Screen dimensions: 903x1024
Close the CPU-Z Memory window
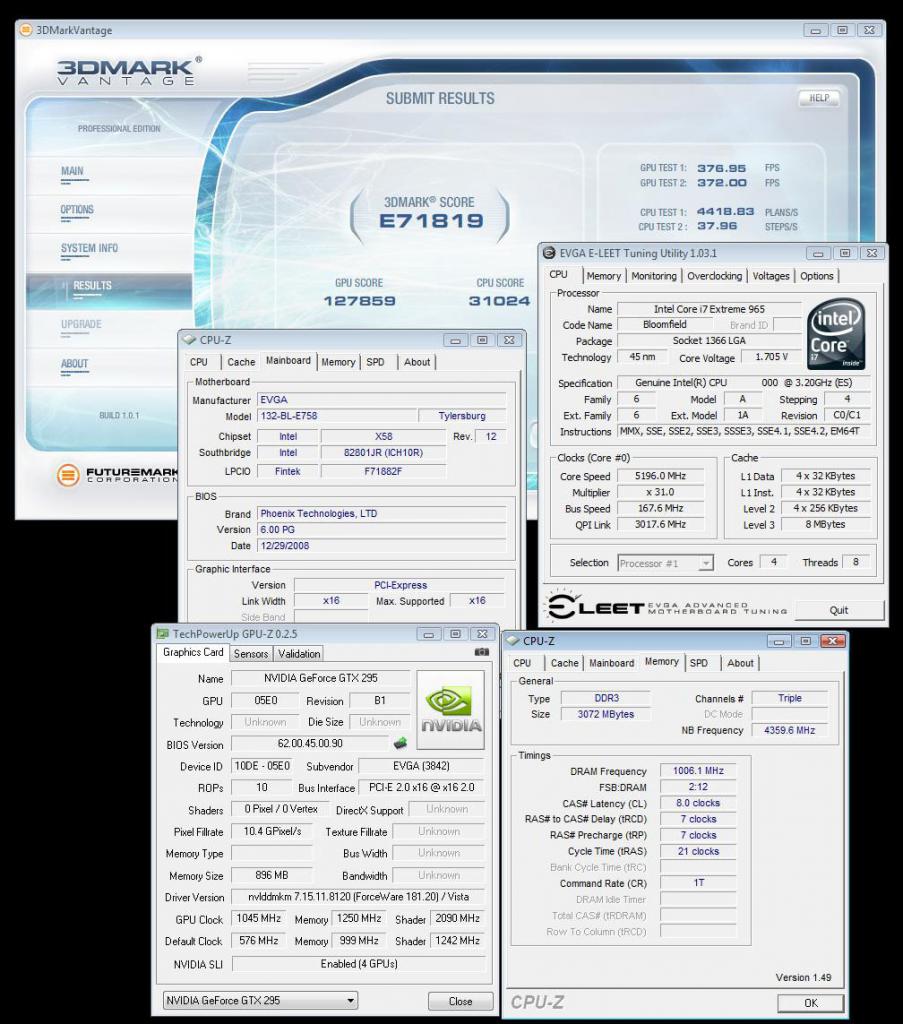pyautogui.click(x=832, y=641)
